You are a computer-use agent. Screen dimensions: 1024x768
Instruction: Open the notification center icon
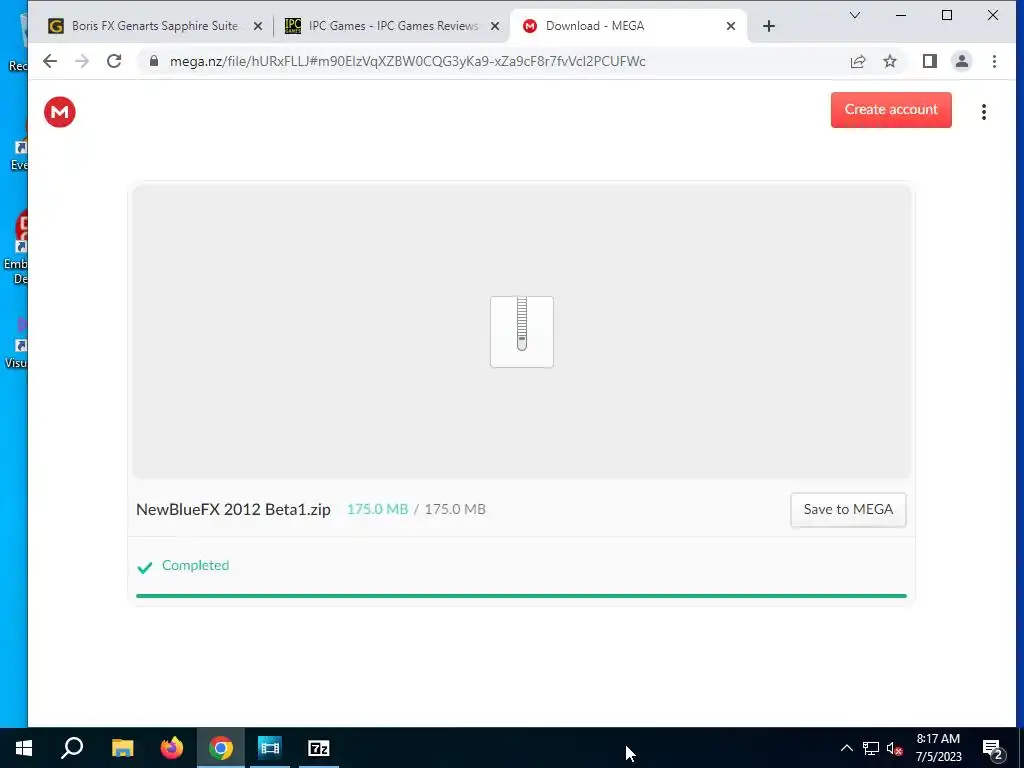click(993, 749)
